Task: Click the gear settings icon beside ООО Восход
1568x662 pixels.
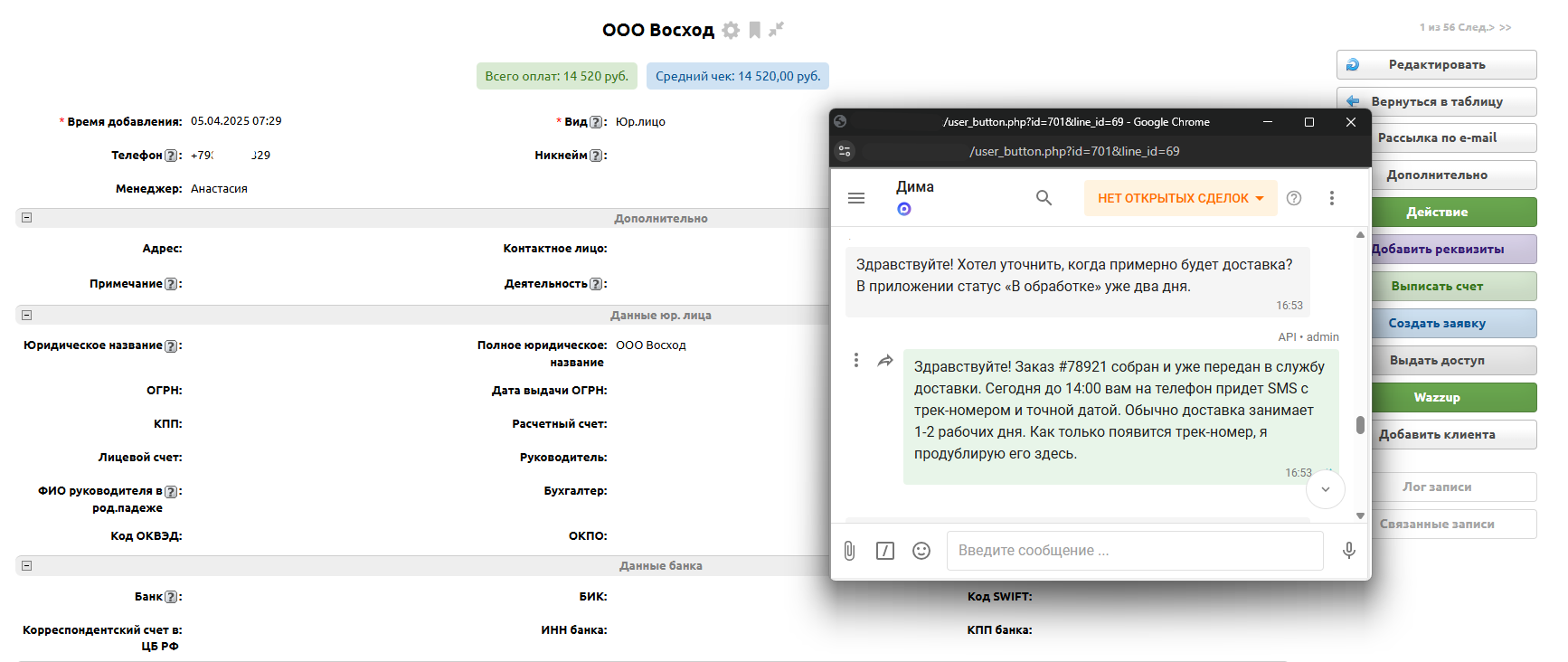Action: click(x=731, y=30)
